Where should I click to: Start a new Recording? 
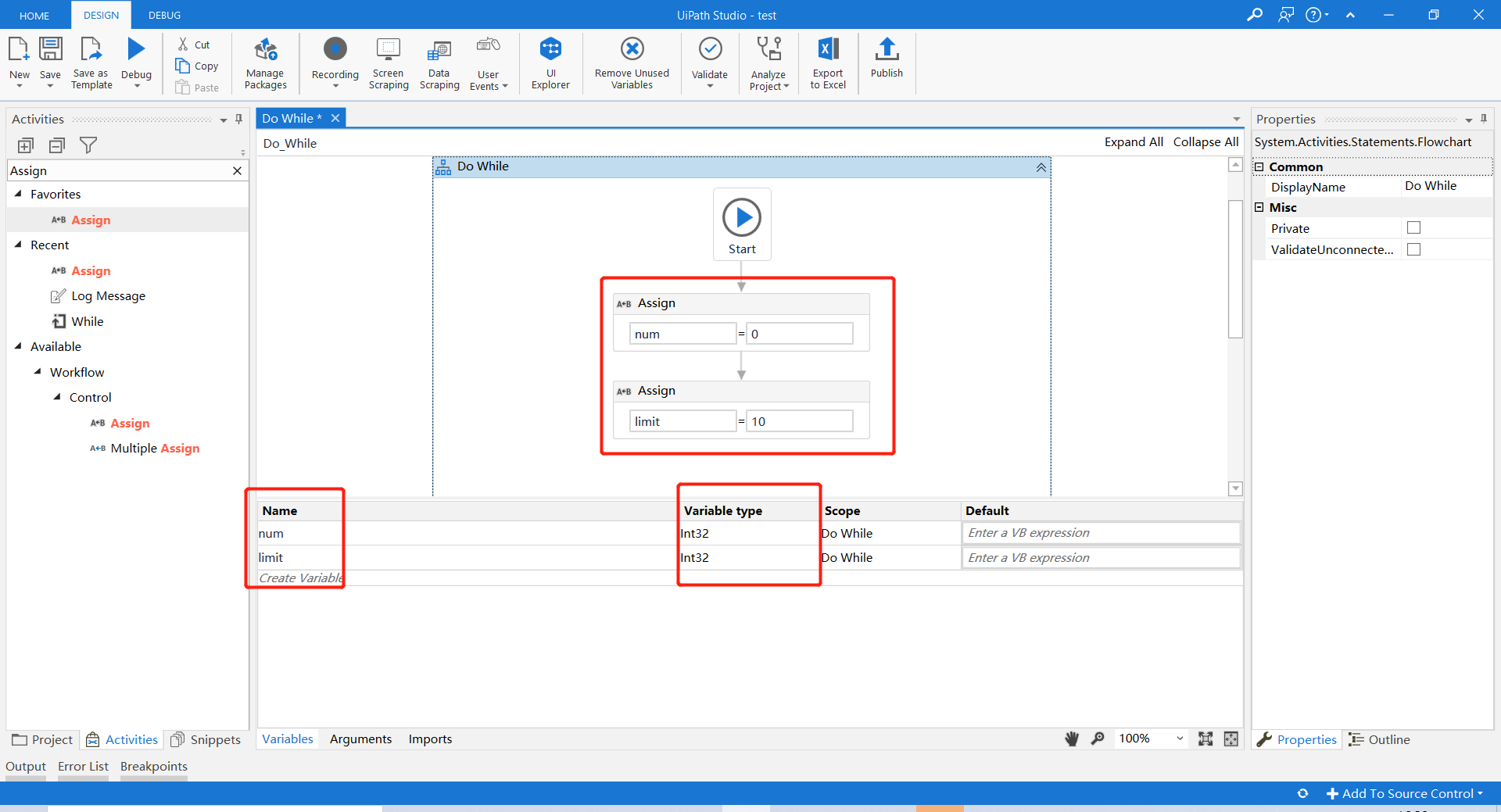tap(335, 63)
